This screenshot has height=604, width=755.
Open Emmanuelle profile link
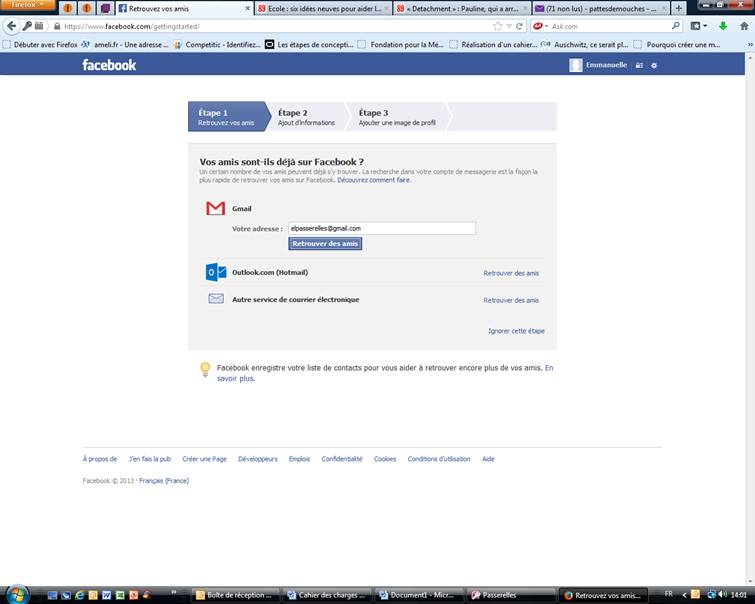606,65
